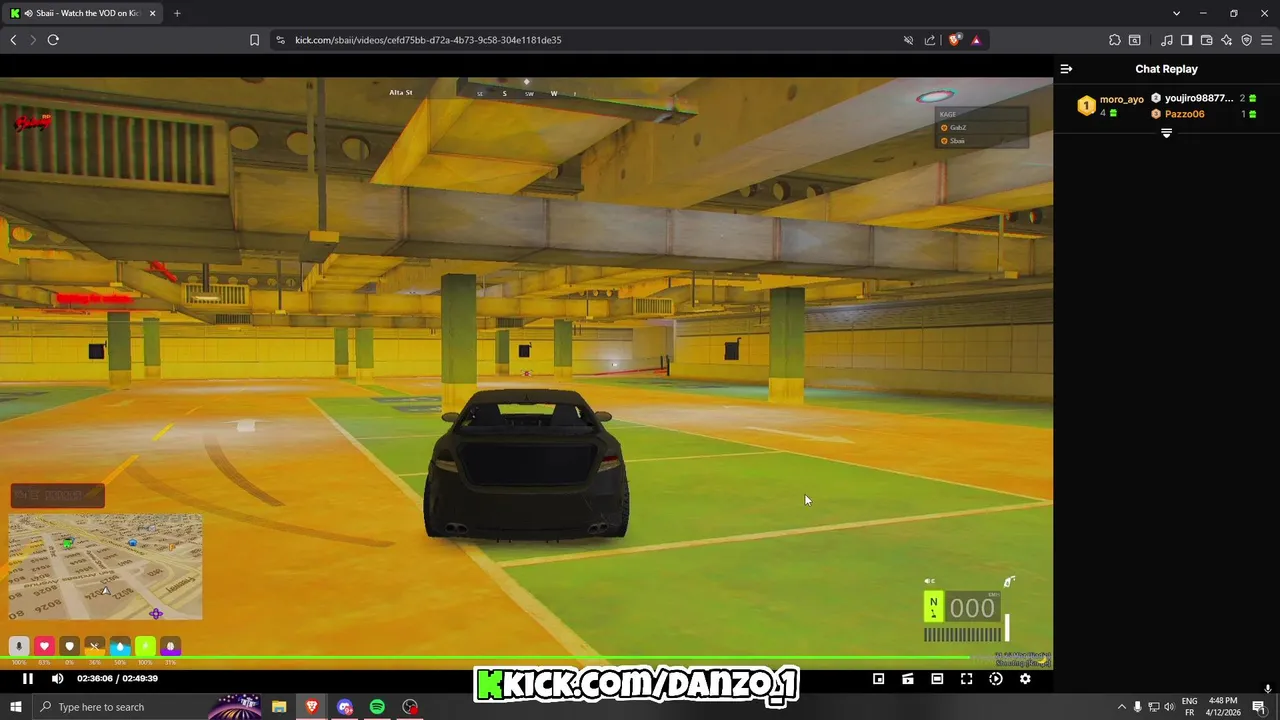Image resolution: width=1280 pixels, height=720 pixels.
Task: Go forward in the browser
Action: [x=32, y=40]
